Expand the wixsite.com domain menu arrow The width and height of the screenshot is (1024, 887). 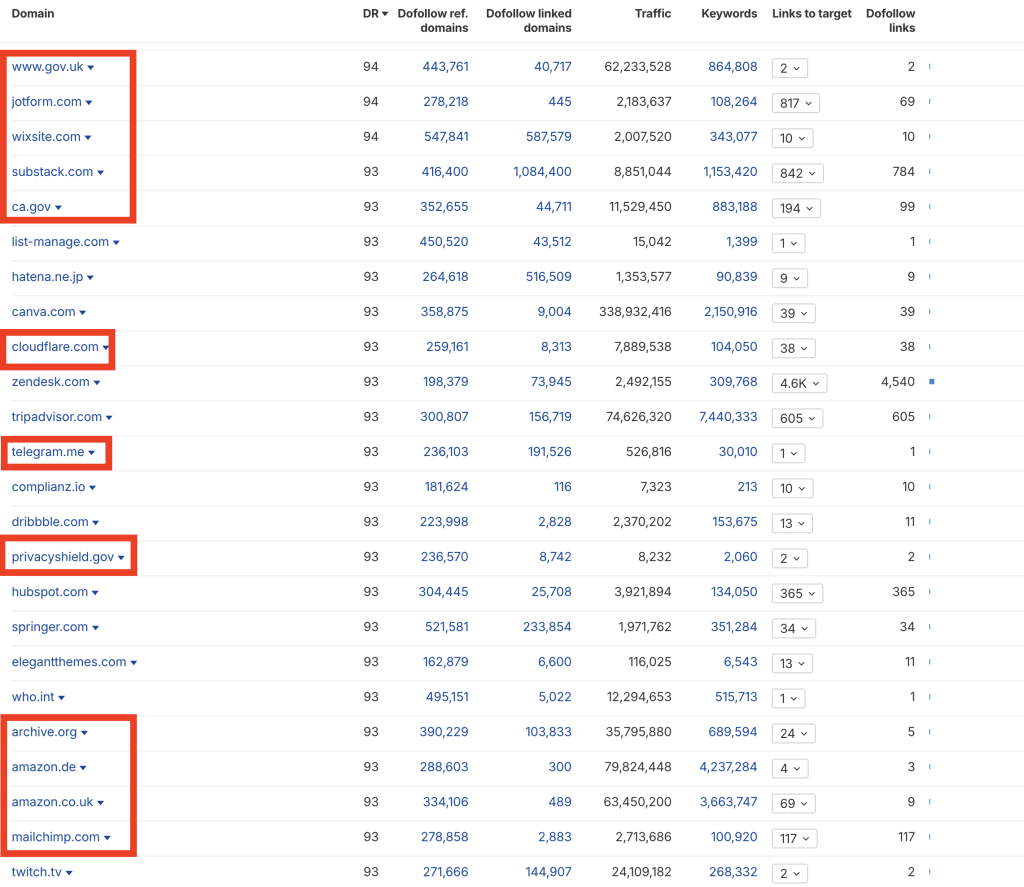88,138
